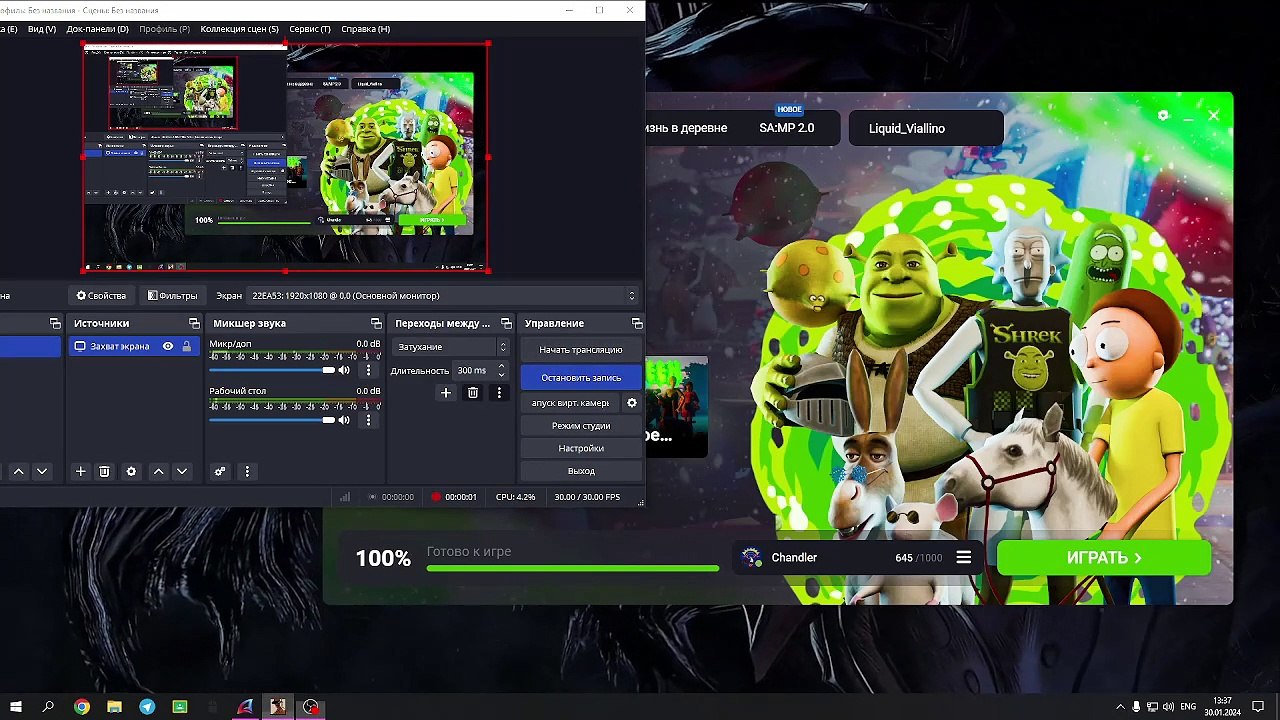
Task: Select the Жизнь в деревне launcher tab
Action: [687, 128]
